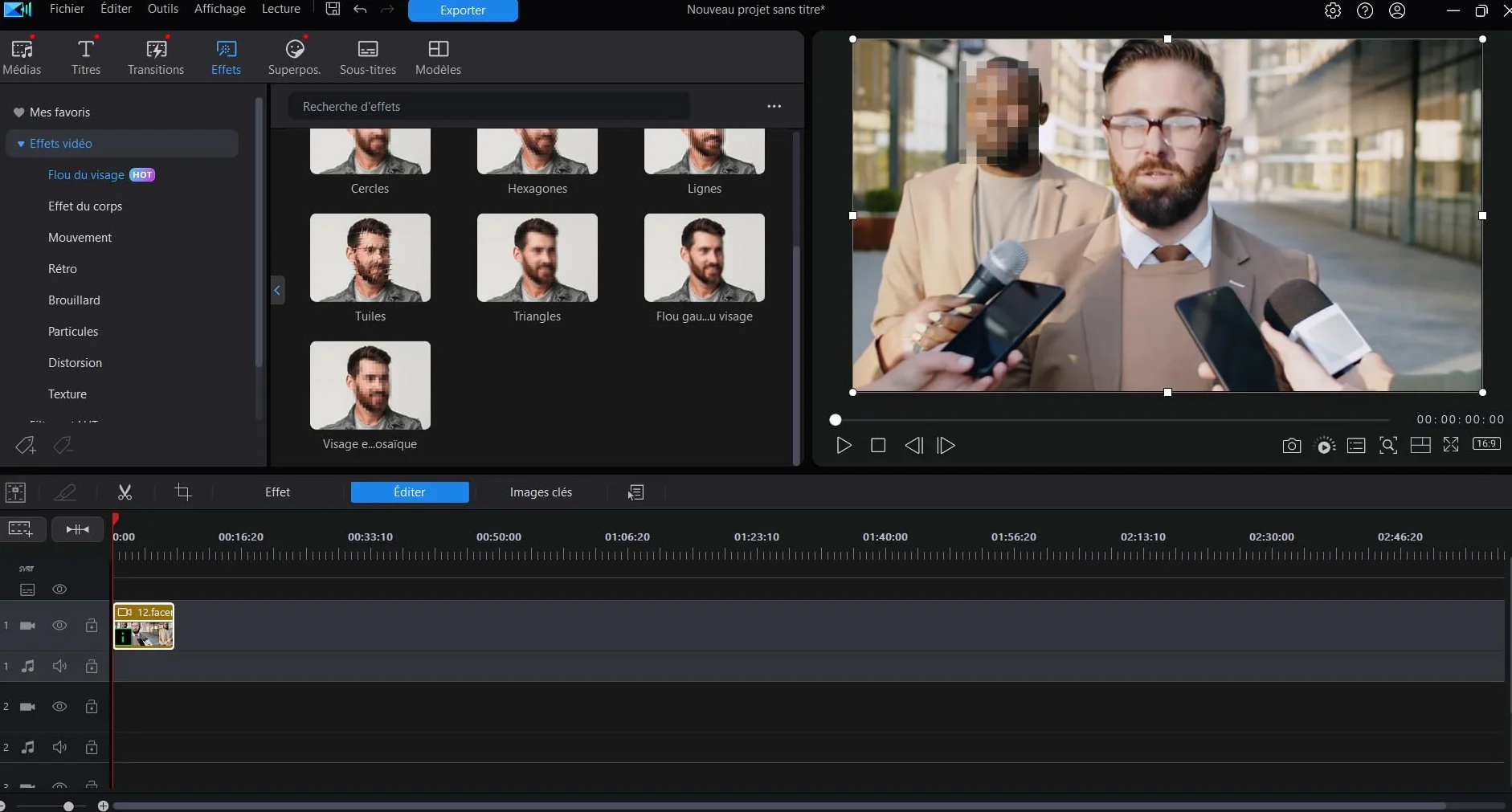Toggle visibility of video track 1
Viewport: 1512px width, 812px height.
tap(59, 626)
